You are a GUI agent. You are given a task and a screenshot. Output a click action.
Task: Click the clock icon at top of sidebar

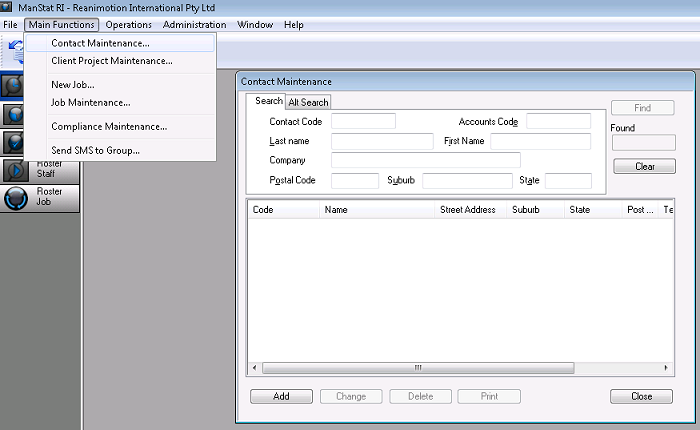(x=12, y=84)
